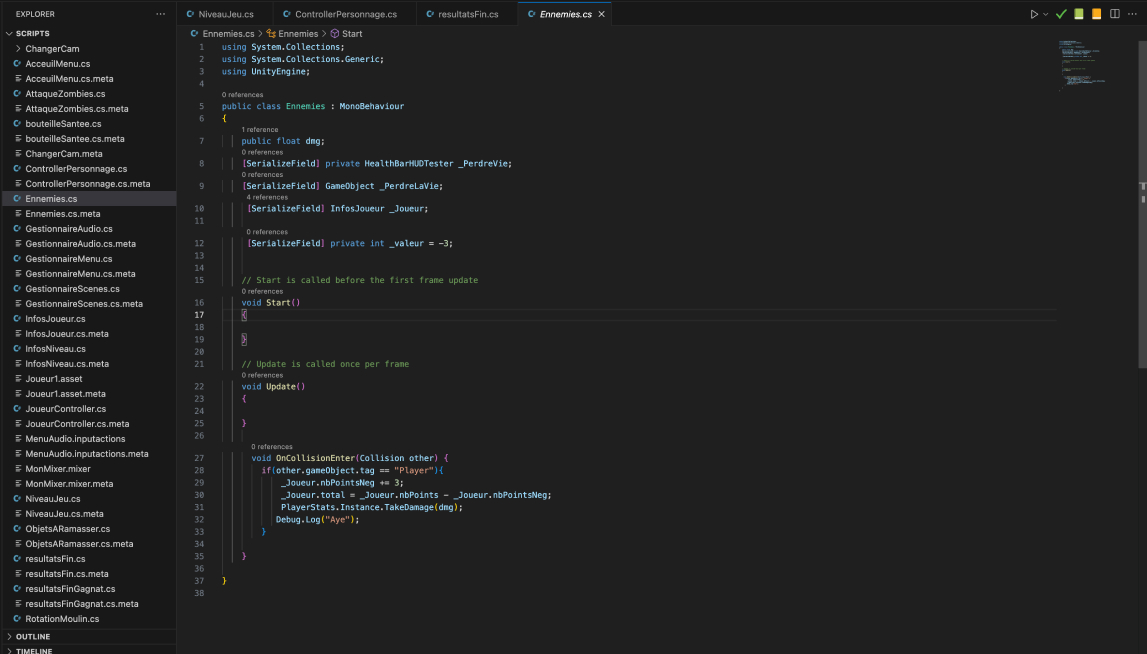The width and height of the screenshot is (1147, 654).
Task: Expand the ChangerCam folder
Action: click(x=52, y=49)
